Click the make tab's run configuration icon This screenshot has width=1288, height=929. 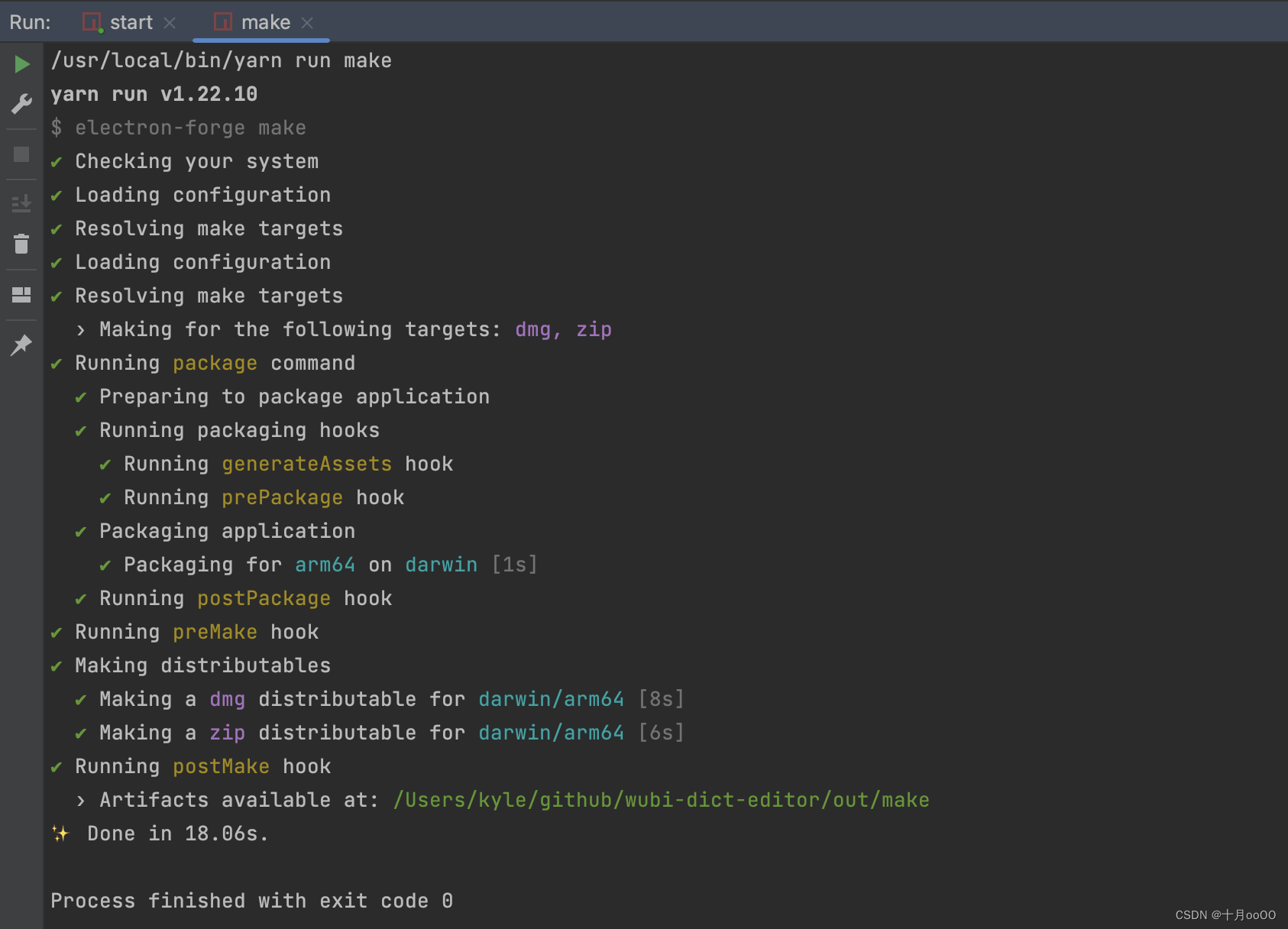(x=223, y=22)
